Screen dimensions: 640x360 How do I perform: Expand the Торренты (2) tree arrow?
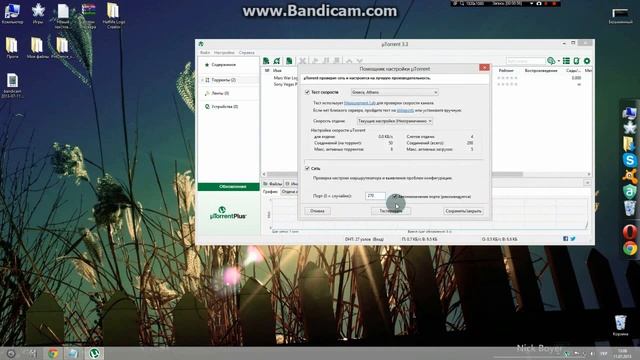(202, 80)
